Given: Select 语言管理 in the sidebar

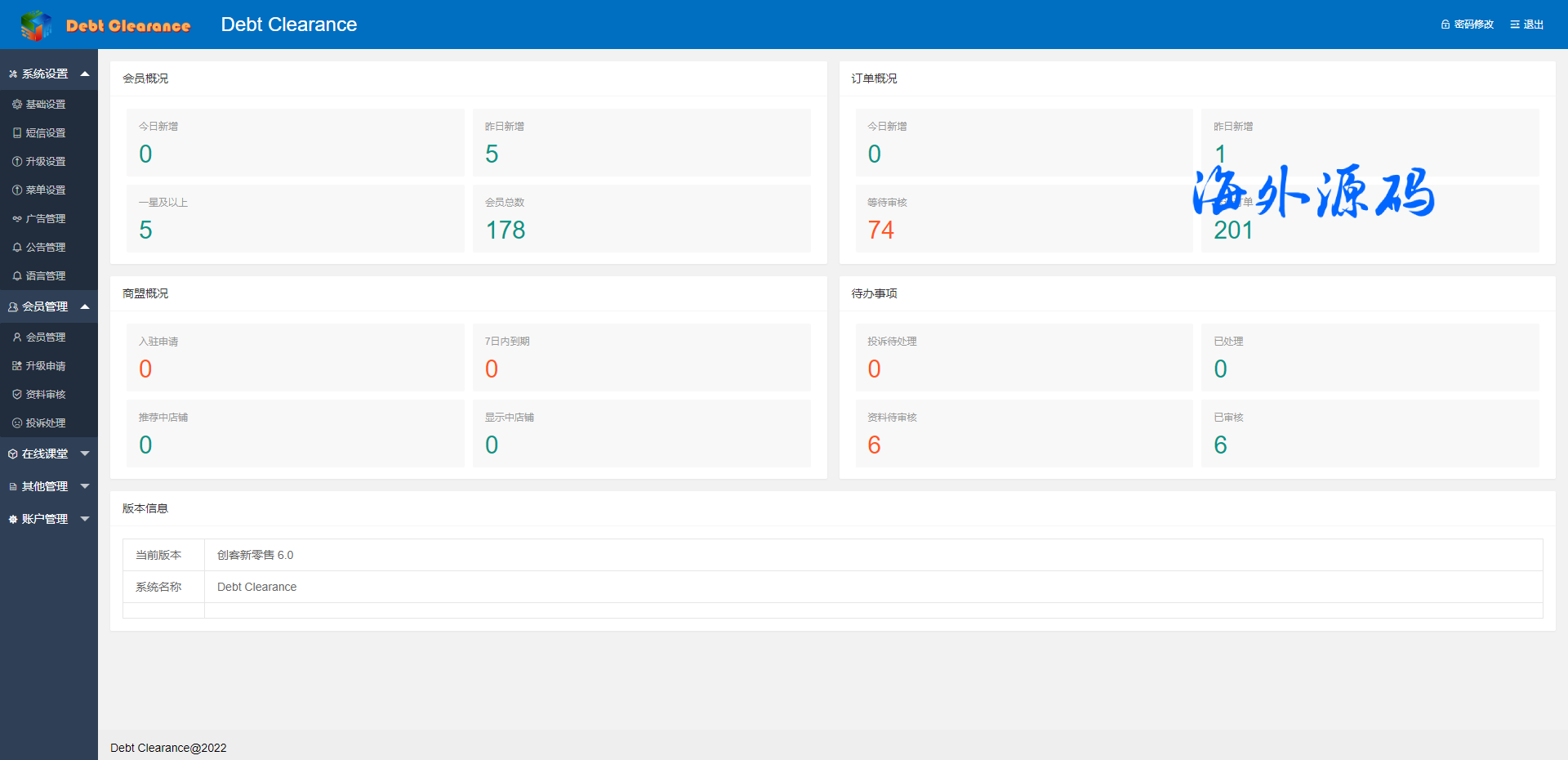Looking at the screenshot, I should point(46,276).
